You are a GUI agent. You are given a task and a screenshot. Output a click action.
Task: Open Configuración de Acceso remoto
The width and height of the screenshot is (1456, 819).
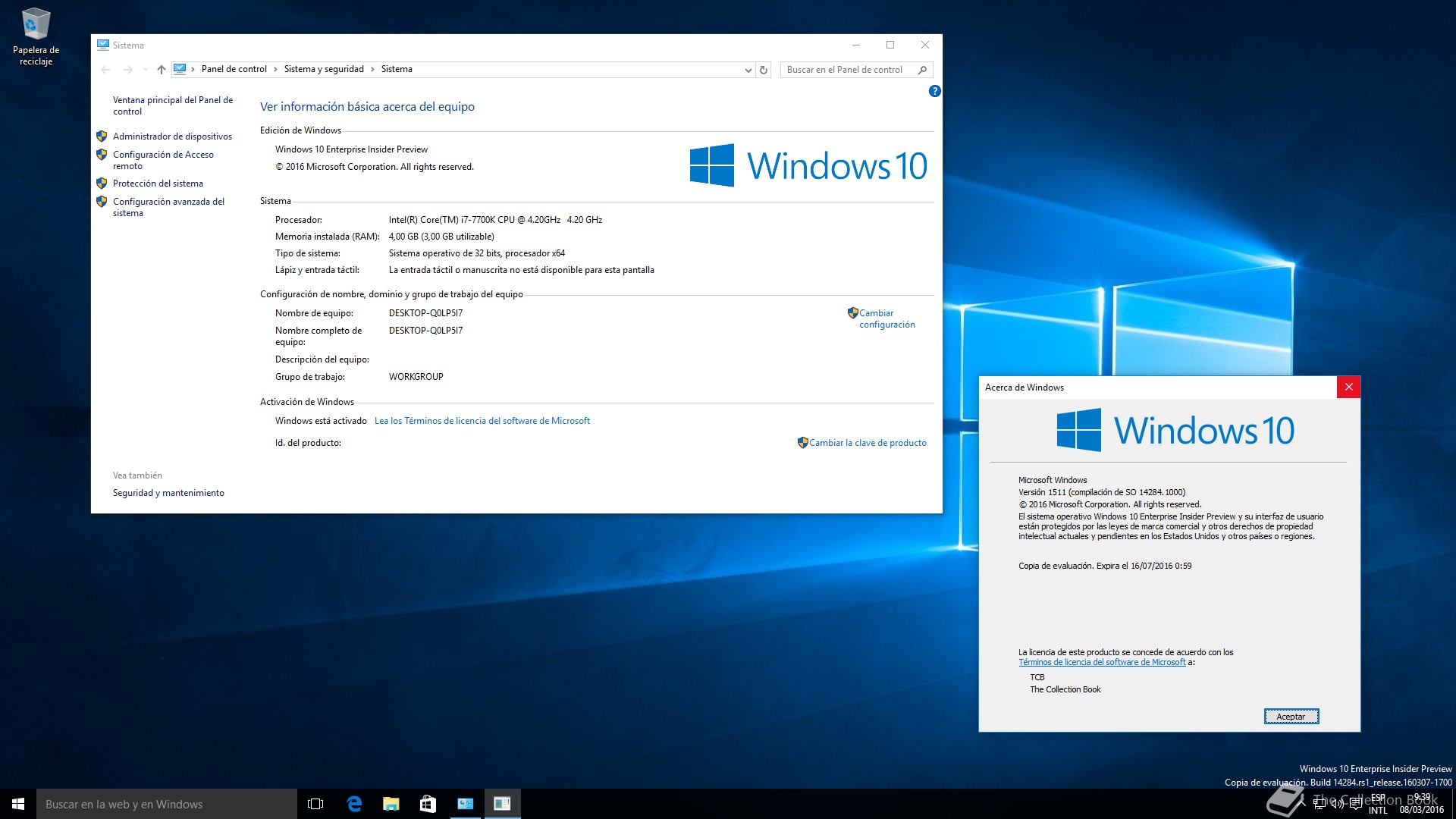click(x=163, y=160)
